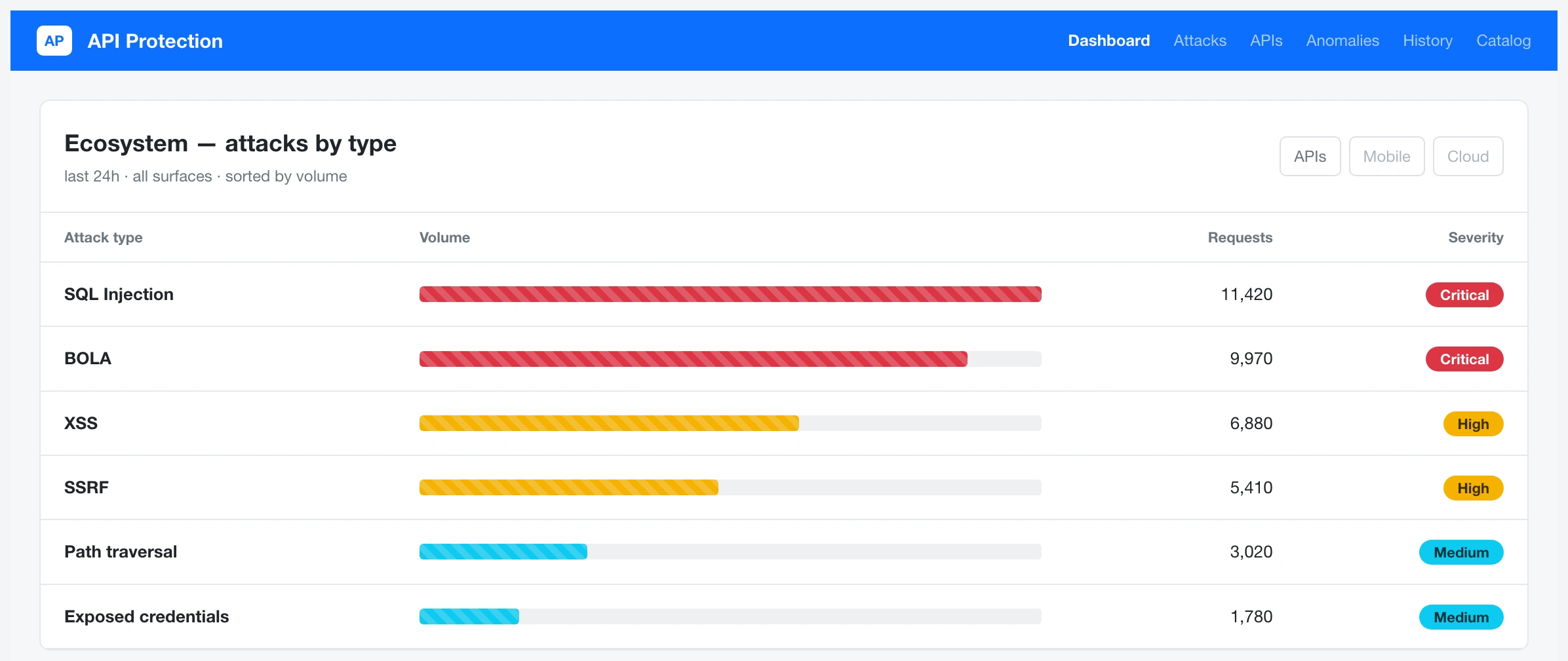
Task: Sort by Requests column header
Action: [x=1240, y=237]
